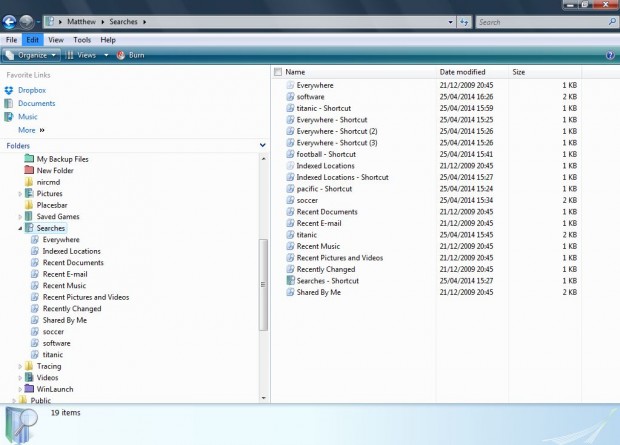620x445 pixels.
Task: Open the Views dropdown arrow
Action: (x=106, y=55)
